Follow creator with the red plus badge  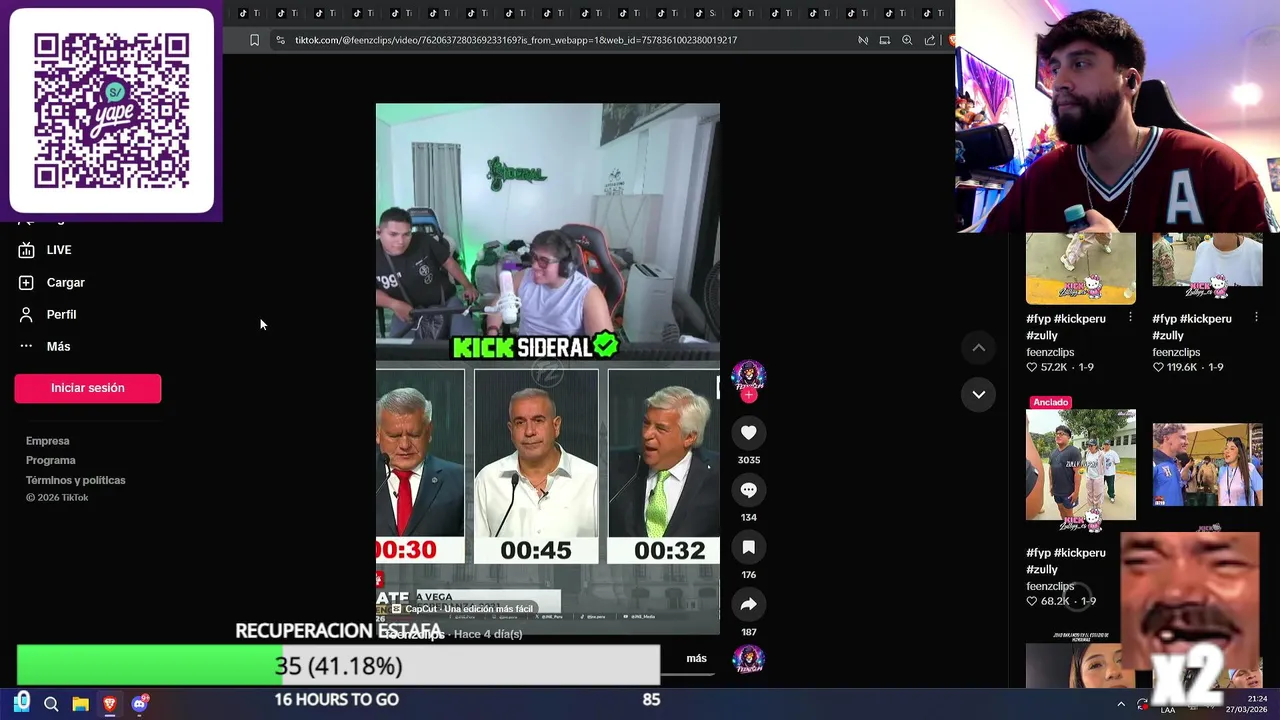click(748, 395)
